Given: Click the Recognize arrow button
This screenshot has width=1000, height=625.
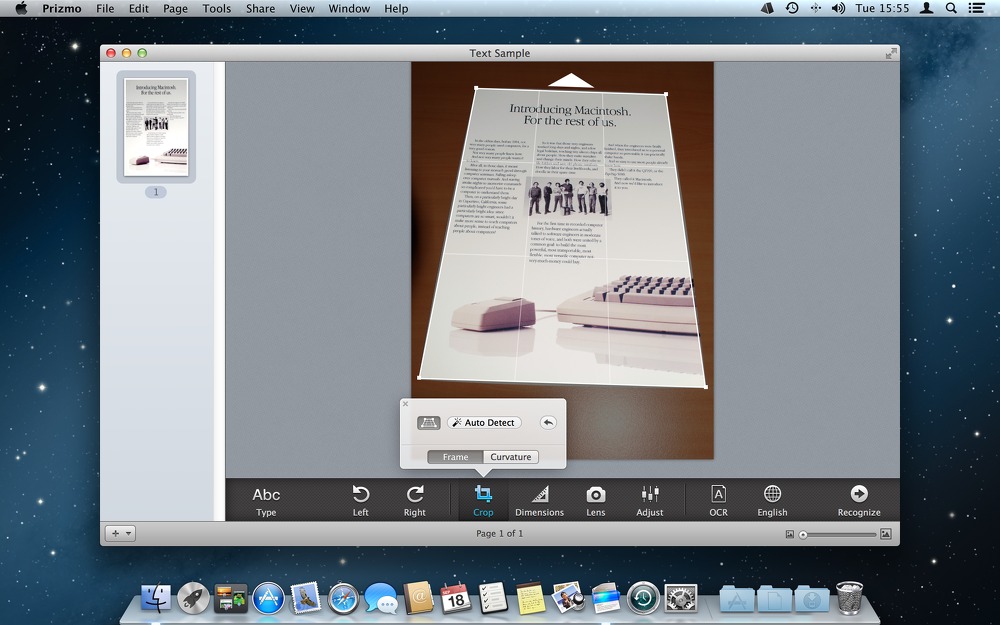Looking at the screenshot, I should pos(859,501).
